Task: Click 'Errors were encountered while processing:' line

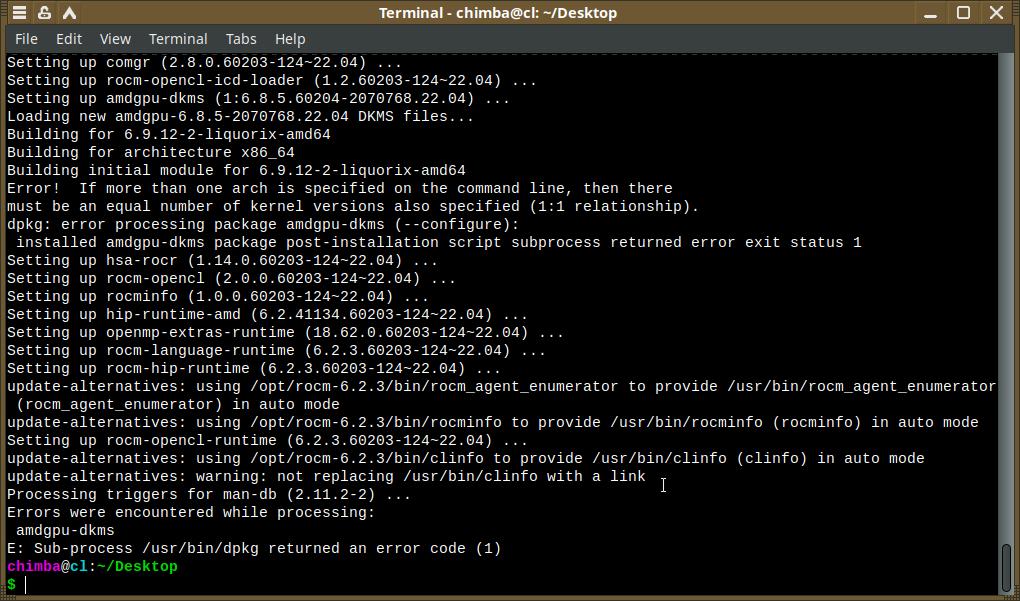Action: pyautogui.click(x=191, y=513)
